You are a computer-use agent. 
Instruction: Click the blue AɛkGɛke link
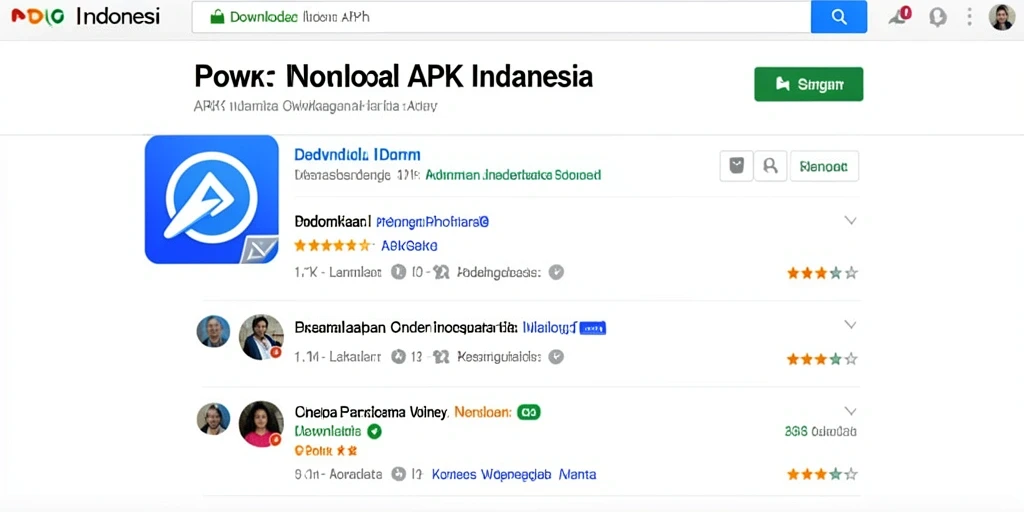point(409,246)
